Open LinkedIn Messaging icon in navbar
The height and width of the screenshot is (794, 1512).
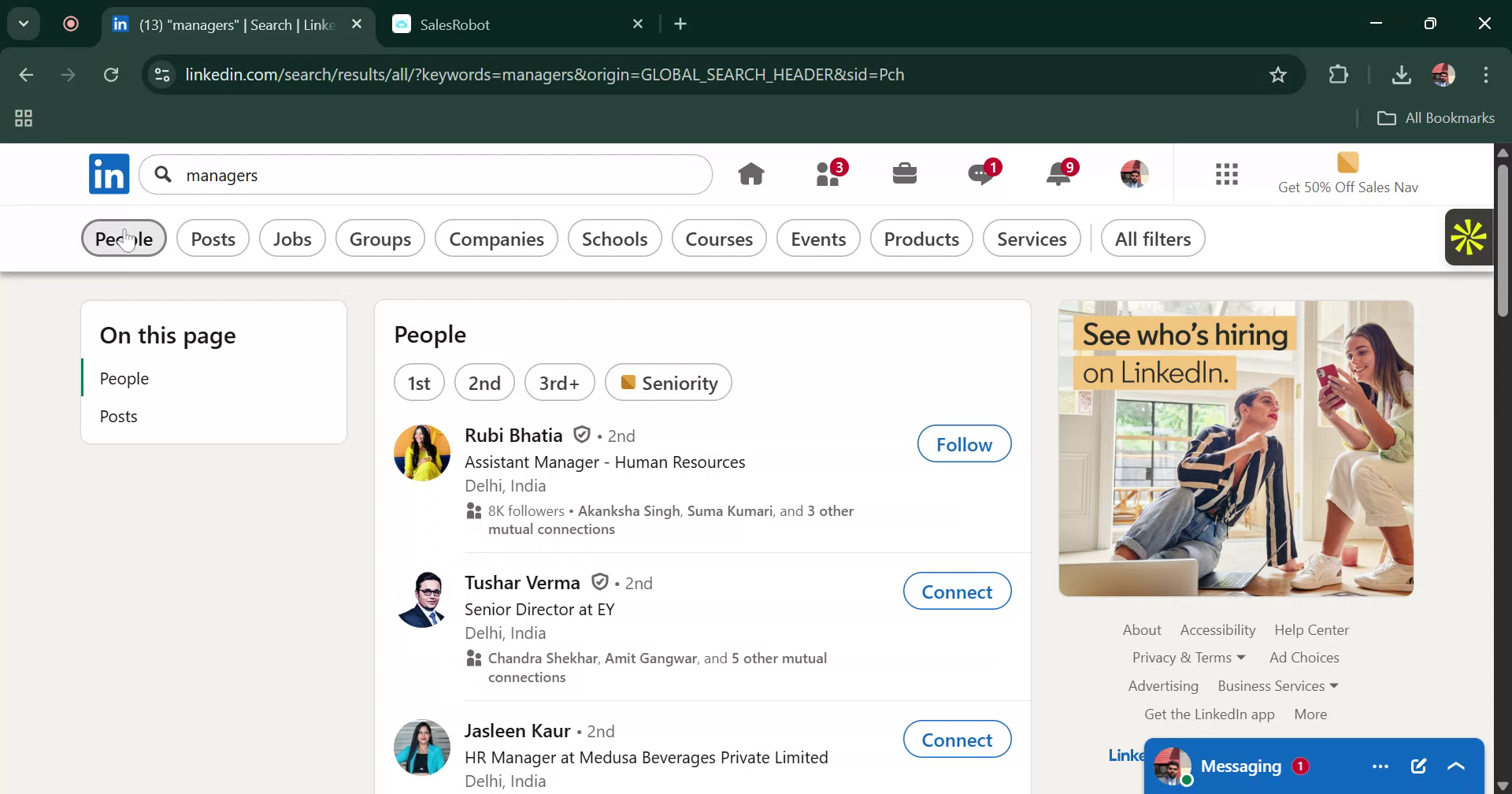point(981,174)
